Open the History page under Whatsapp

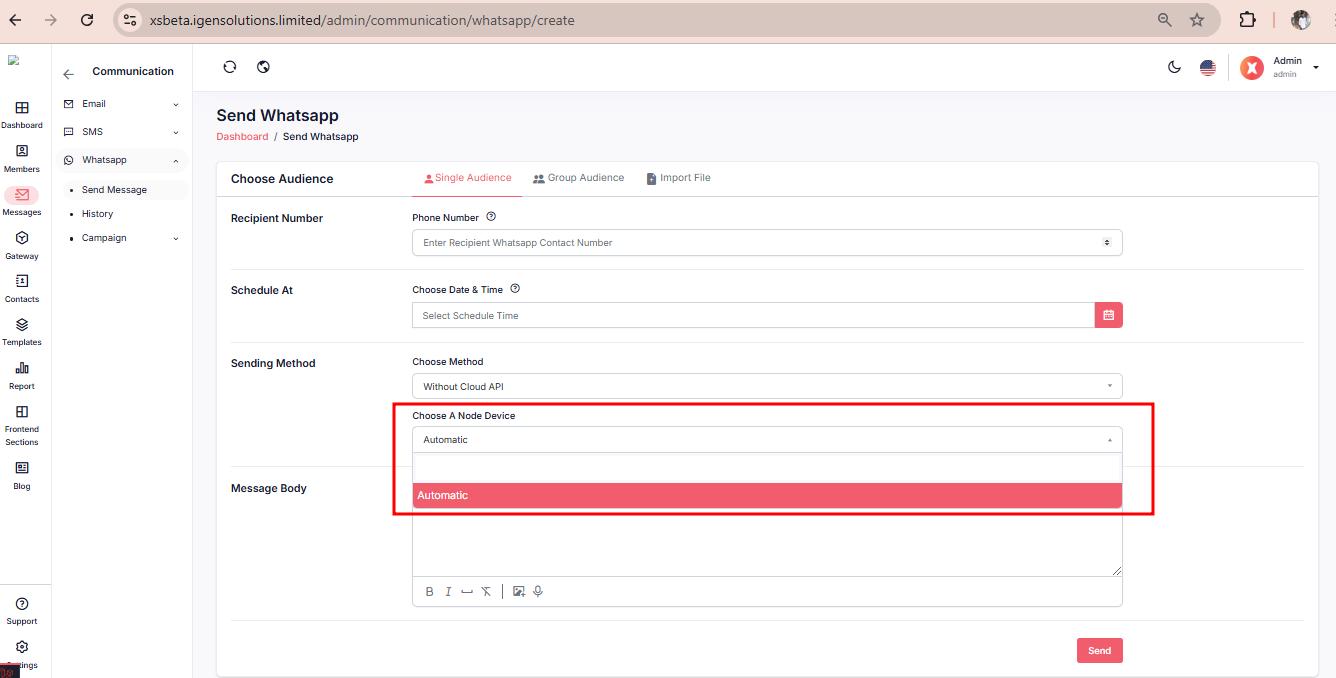click(97, 214)
